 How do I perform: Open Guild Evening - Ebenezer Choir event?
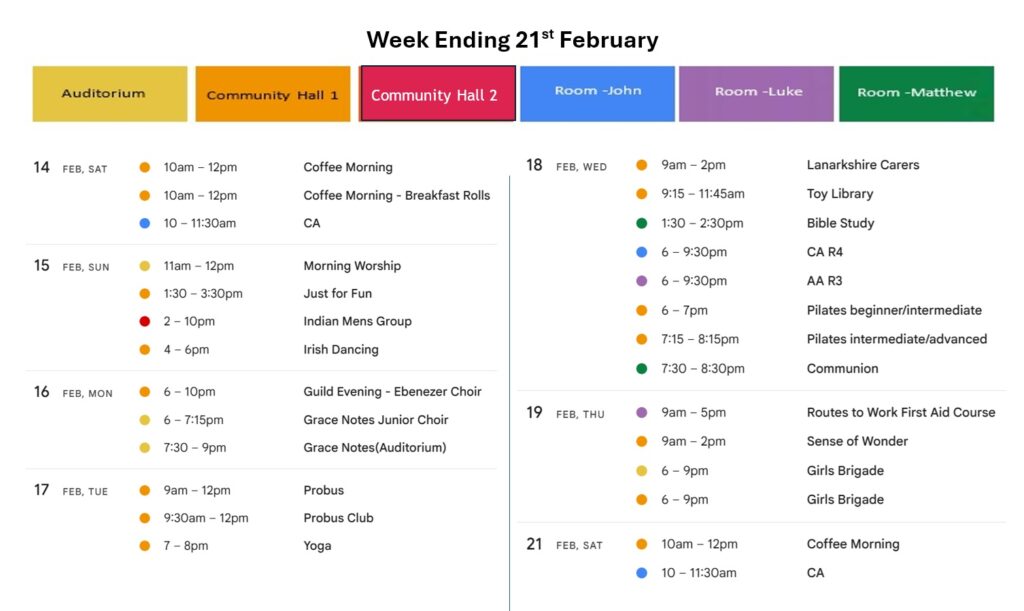click(x=392, y=392)
